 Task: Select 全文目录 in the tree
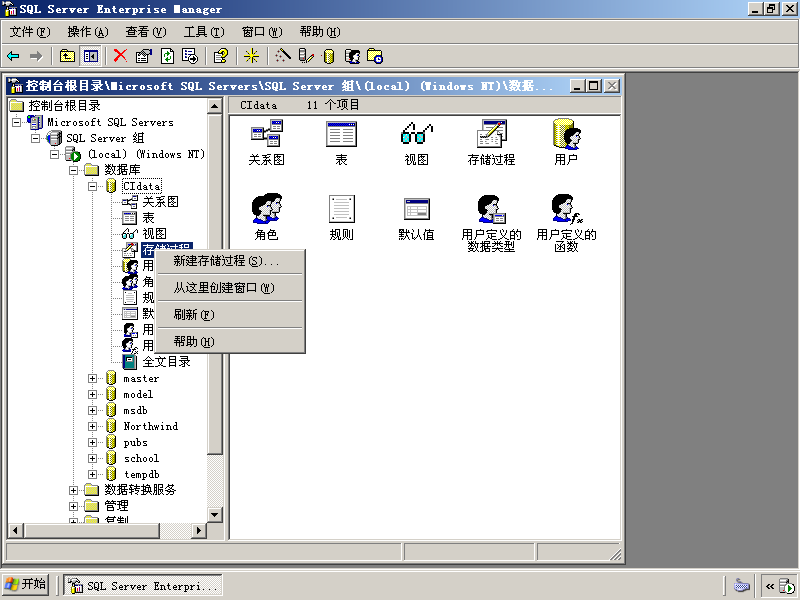(166, 362)
